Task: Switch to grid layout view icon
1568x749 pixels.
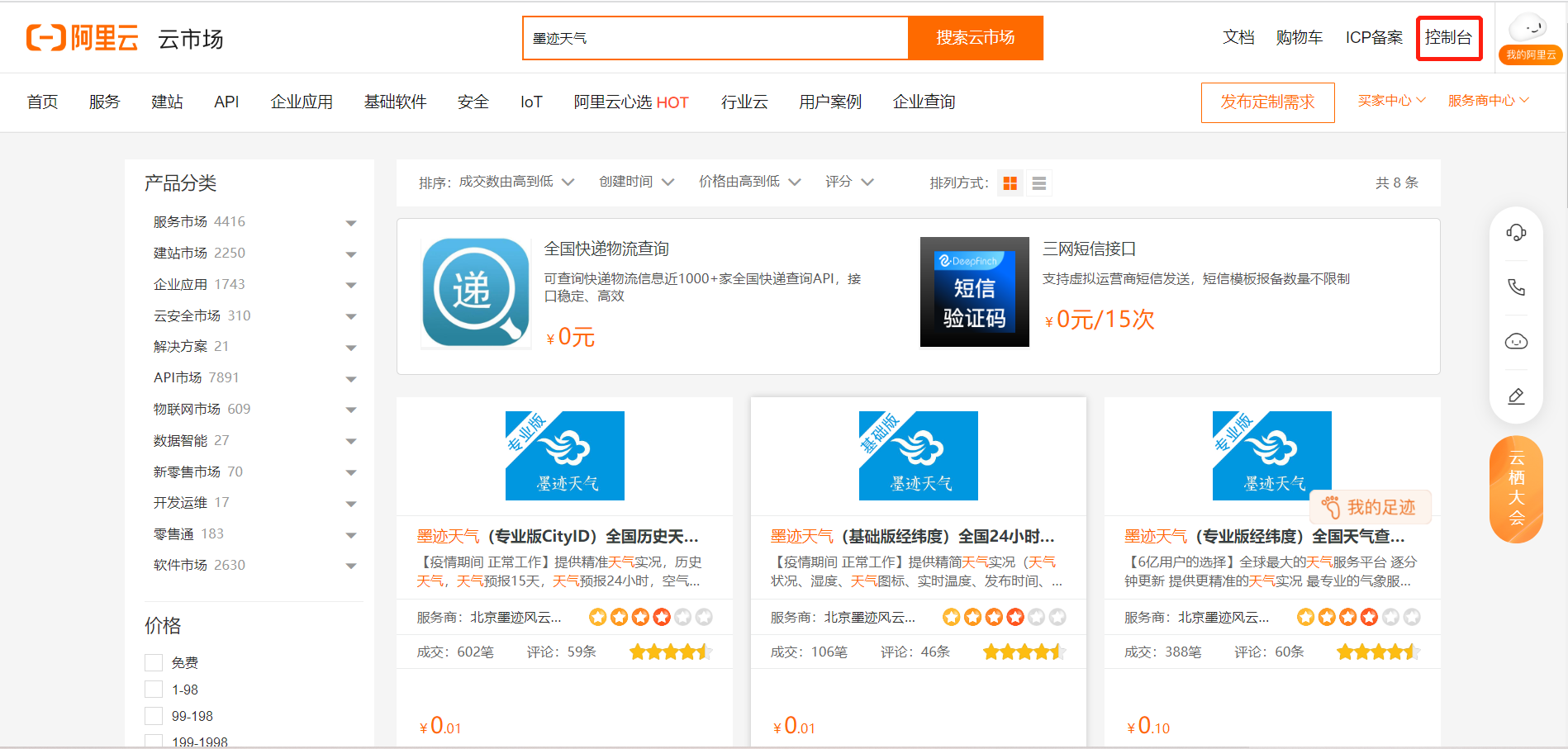Action: 1010,183
